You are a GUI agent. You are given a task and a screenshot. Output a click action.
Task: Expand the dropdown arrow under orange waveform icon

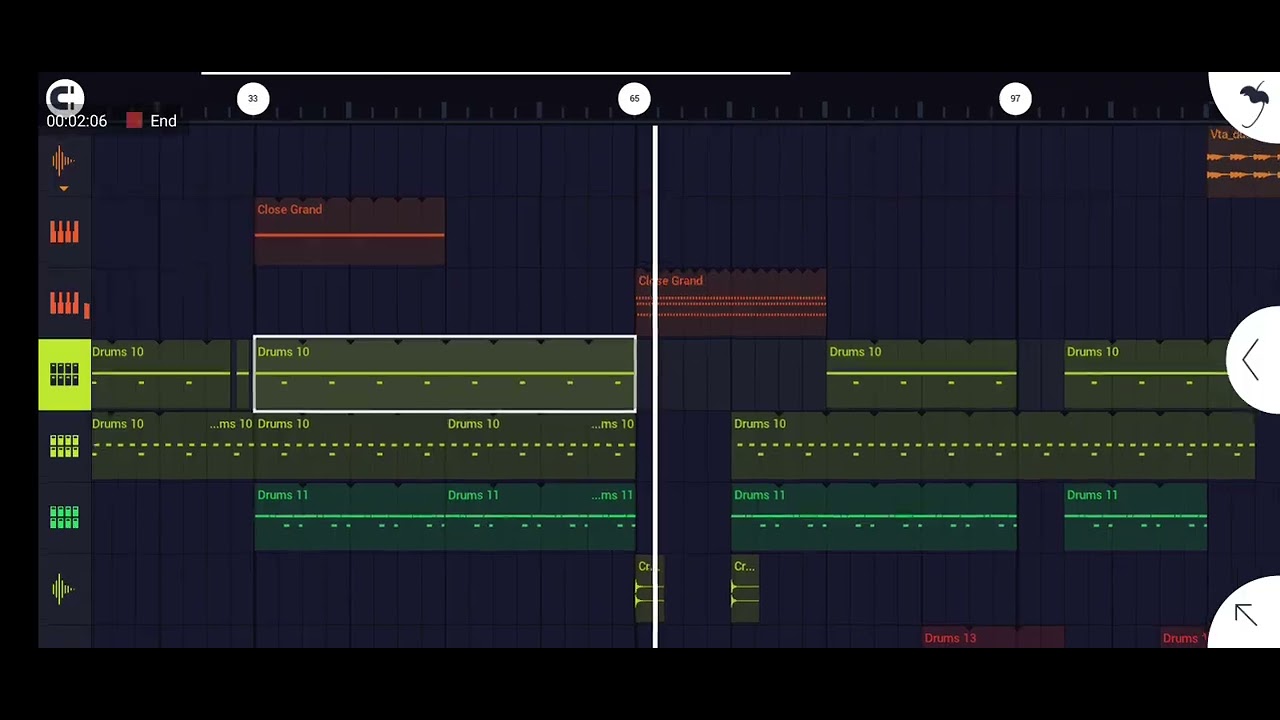coord(64,188)
